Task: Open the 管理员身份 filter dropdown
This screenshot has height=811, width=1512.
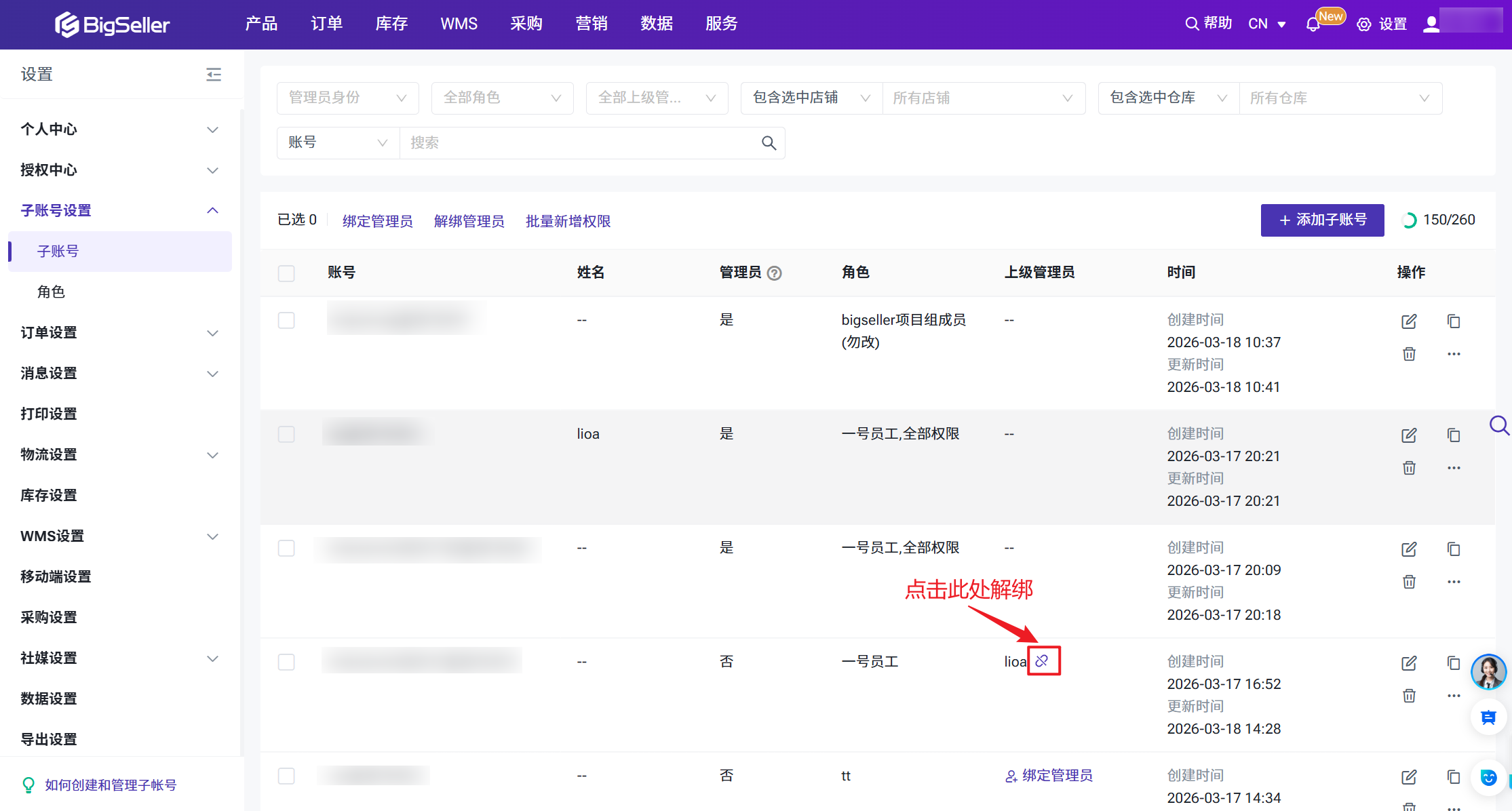Action: point(347,98)
